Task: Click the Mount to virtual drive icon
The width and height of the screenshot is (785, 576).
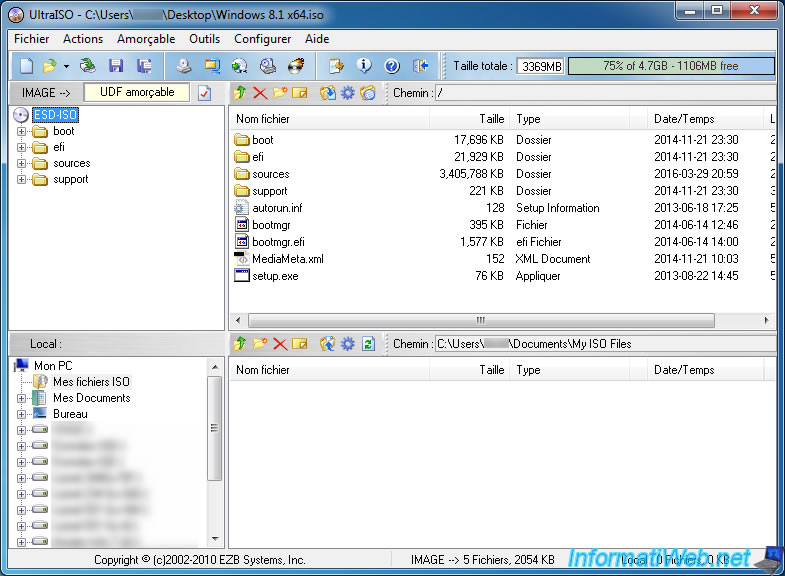Action: 268,66
